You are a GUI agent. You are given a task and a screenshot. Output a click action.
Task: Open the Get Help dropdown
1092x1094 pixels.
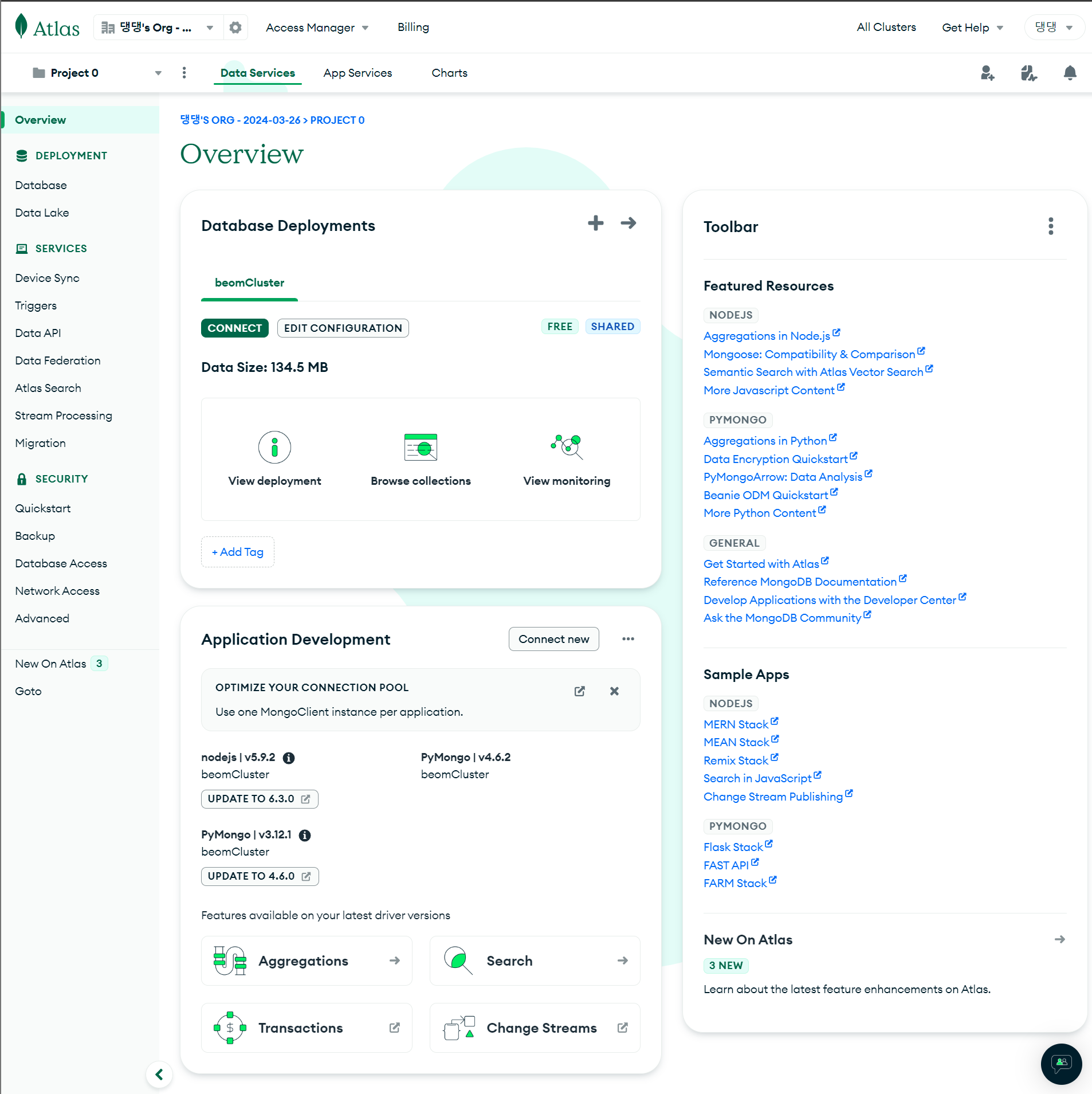pos(972,28)
